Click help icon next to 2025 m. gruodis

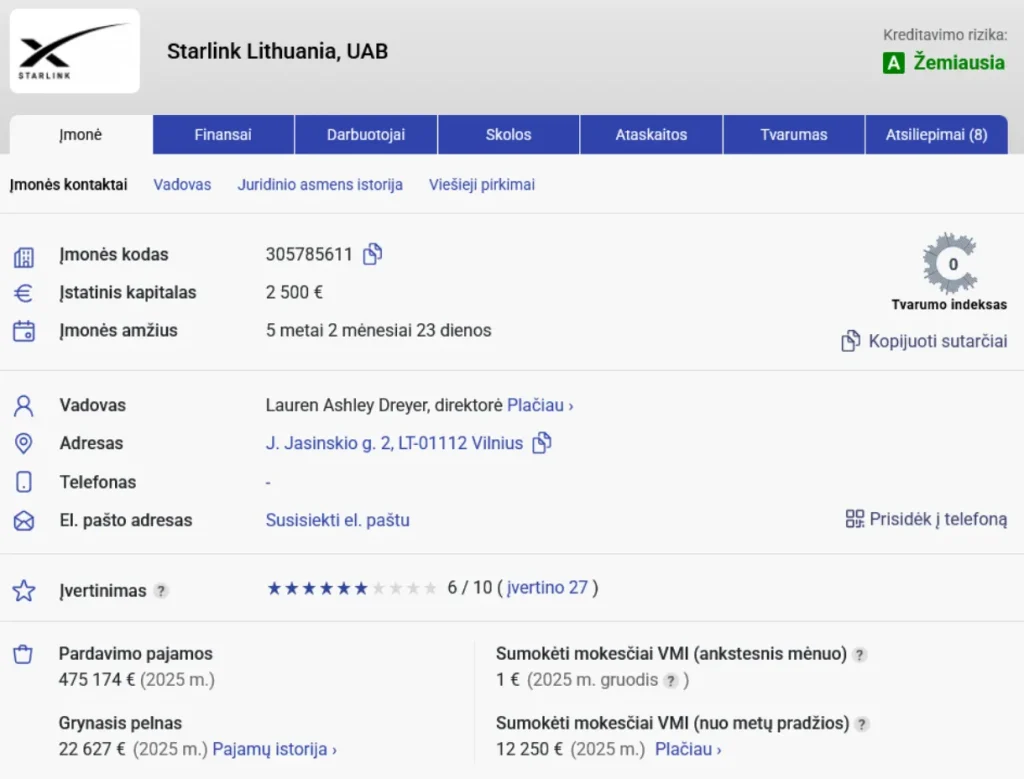click(671, 680)
